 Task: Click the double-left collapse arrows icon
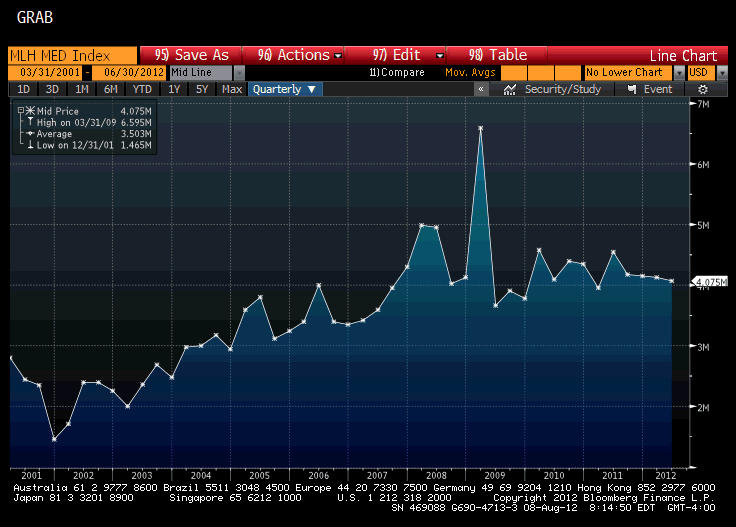click(x=482, y=89)
